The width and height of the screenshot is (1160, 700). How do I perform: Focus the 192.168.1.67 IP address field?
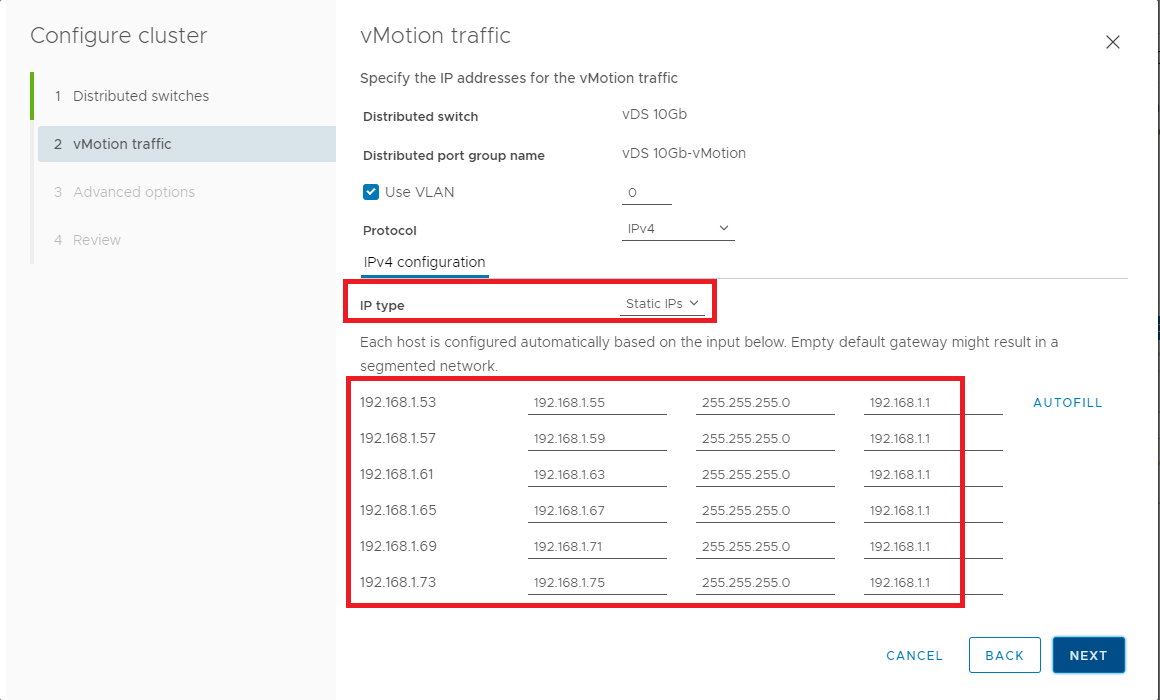click(596, 511)
